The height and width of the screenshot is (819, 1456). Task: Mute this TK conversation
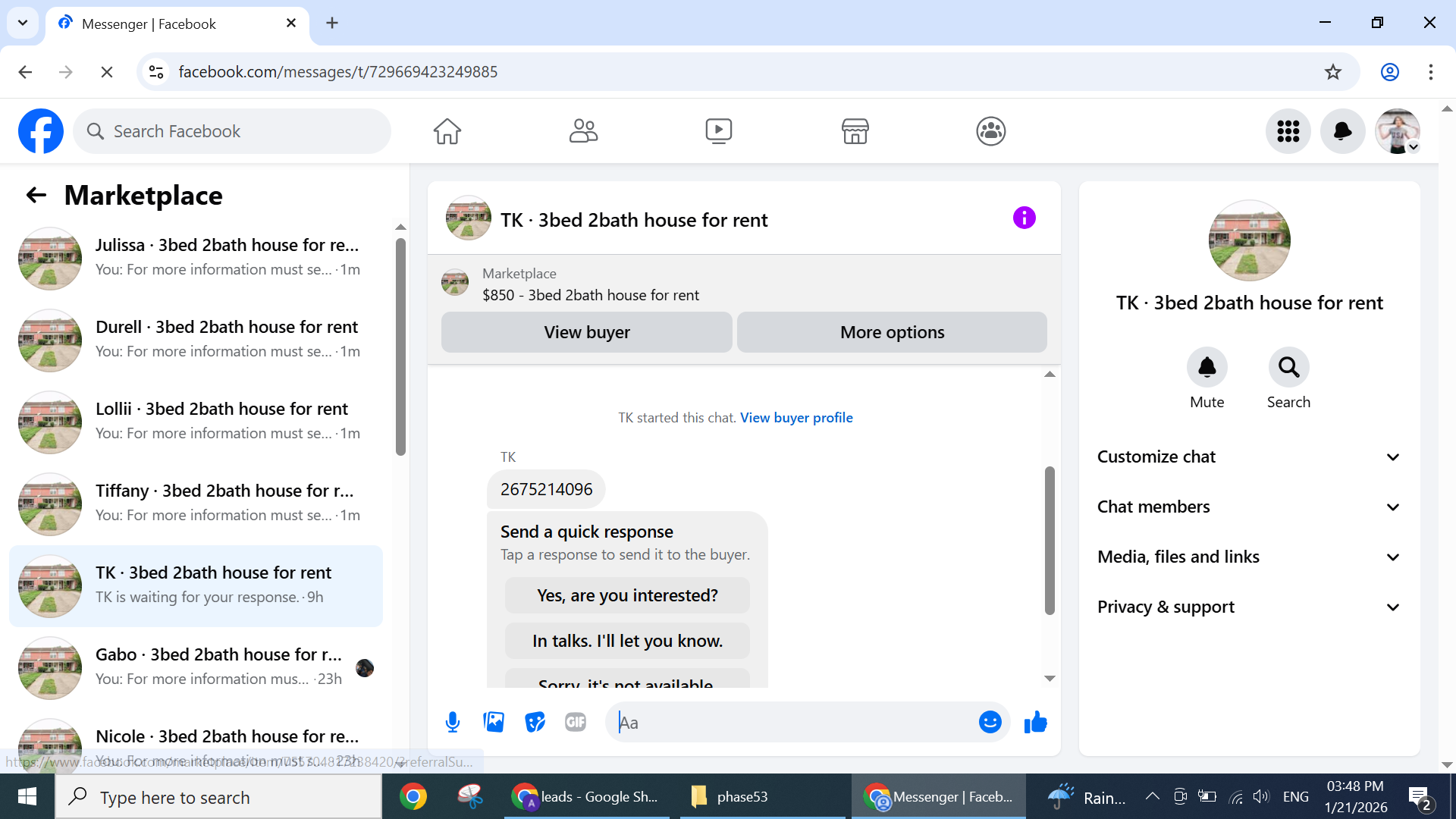point(1207,368)
